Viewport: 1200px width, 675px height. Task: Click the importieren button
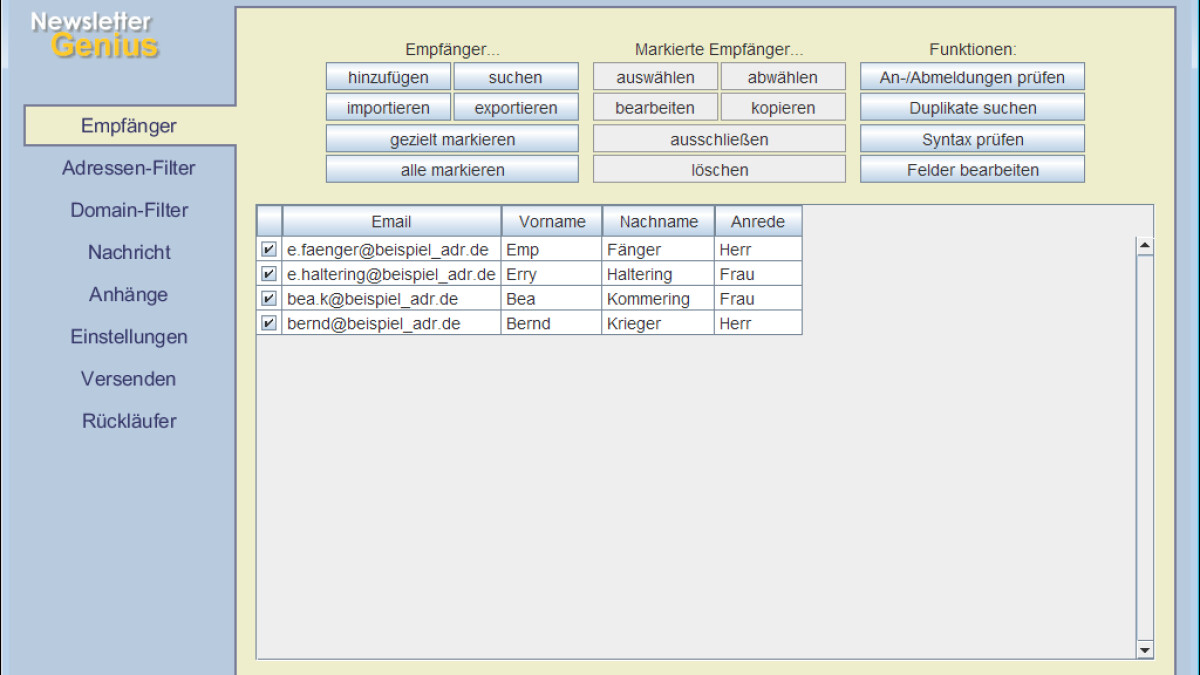[388, 108]
